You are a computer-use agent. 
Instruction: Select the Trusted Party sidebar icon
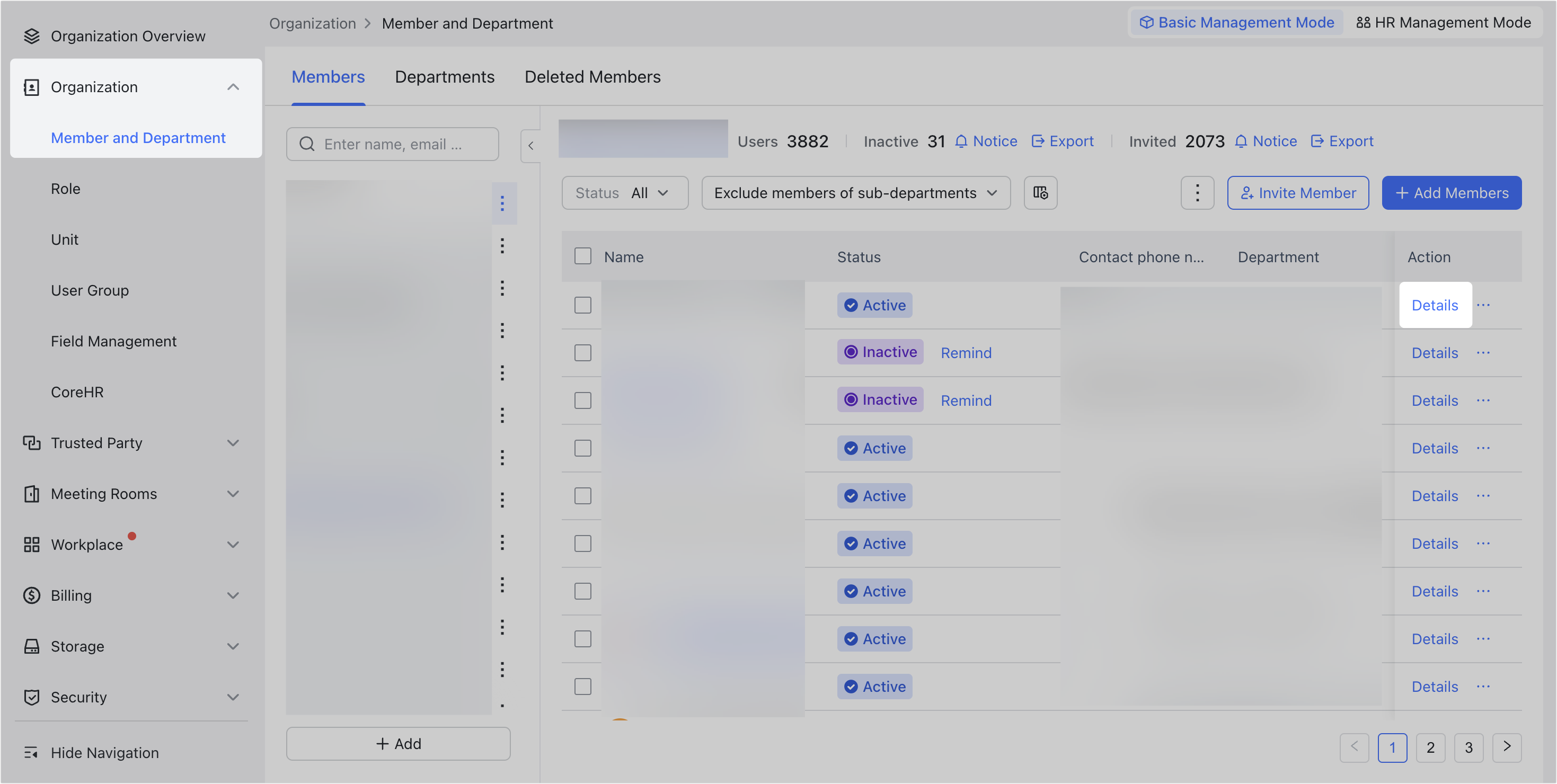31,443
